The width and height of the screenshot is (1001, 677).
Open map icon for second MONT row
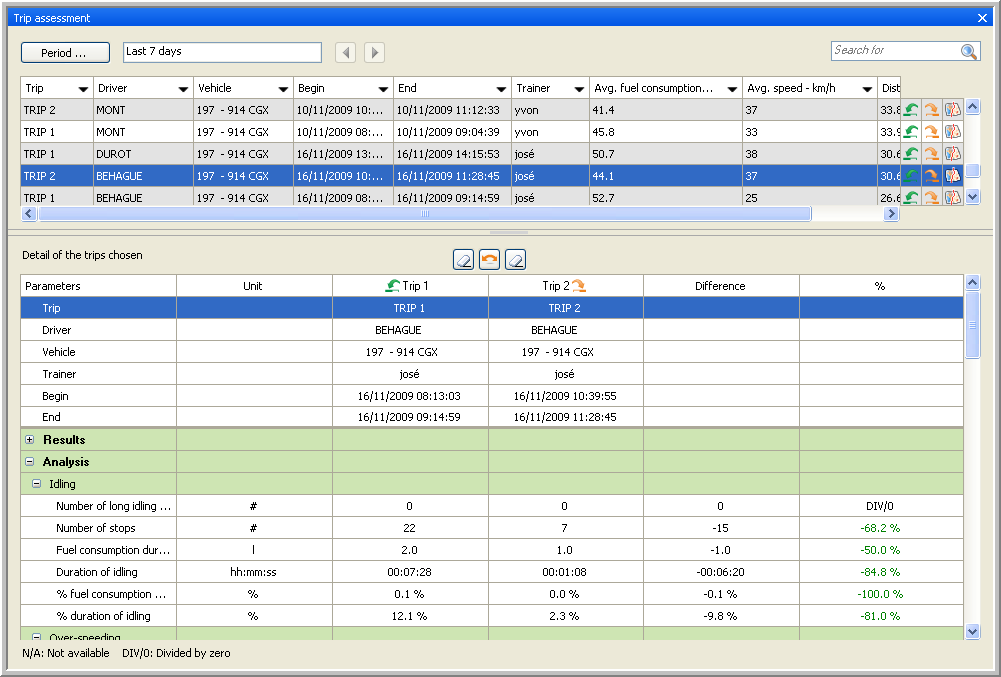point(952,132)
